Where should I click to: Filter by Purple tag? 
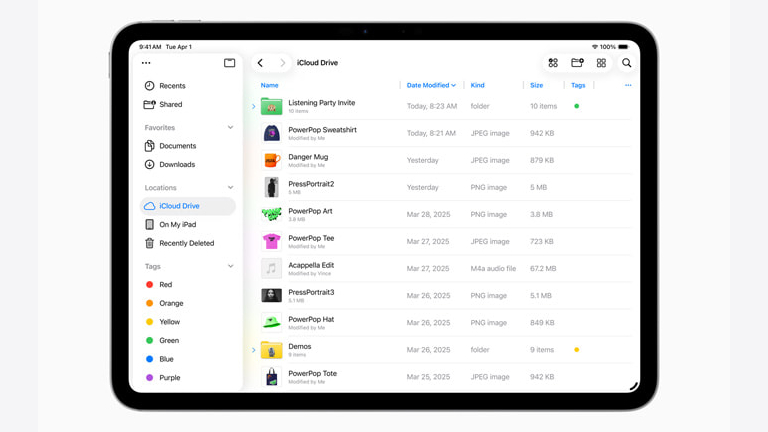click(x=188, y=378)
